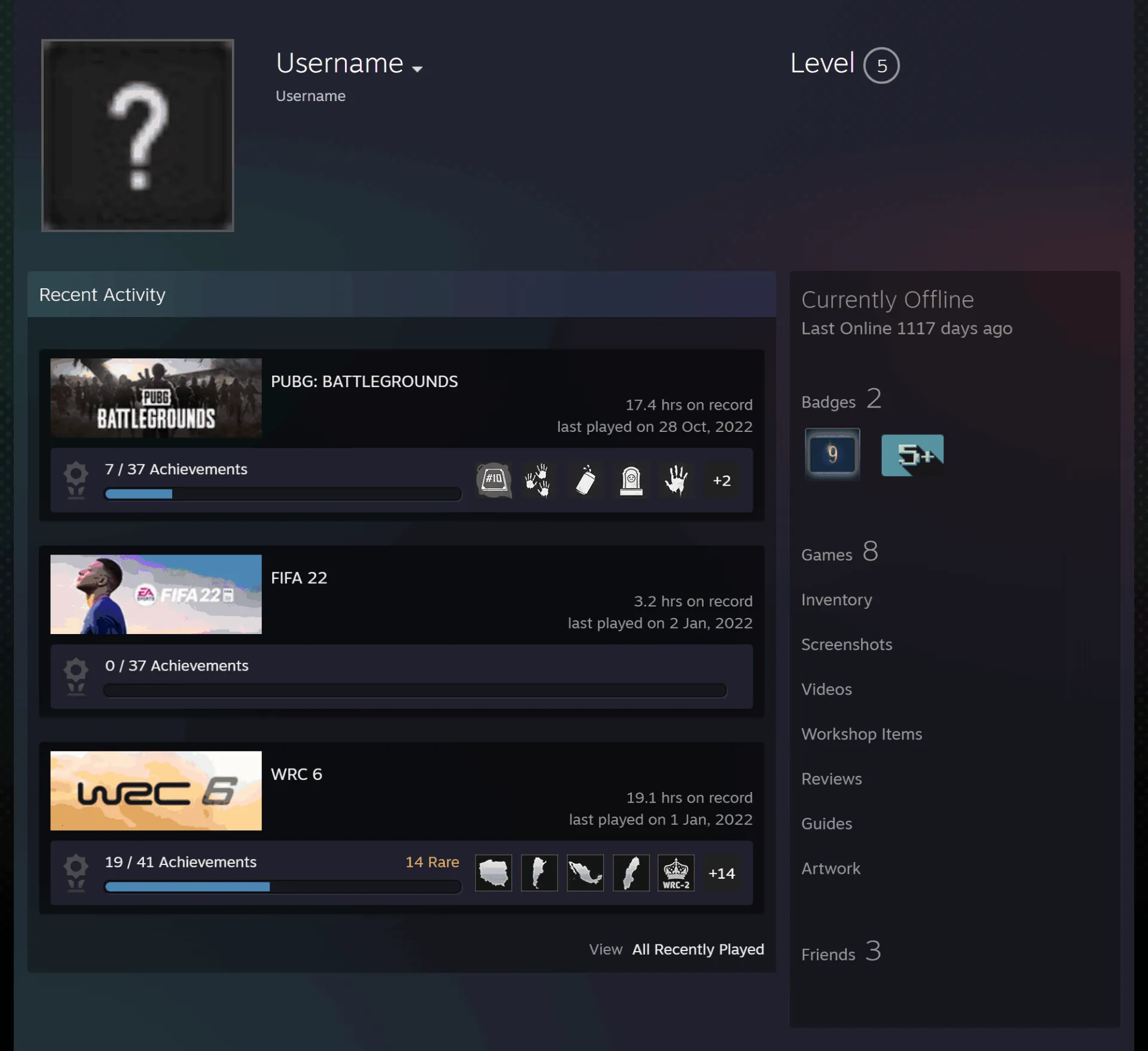Click the 14 Rare achievements label
This screenshot has width=1148, height=1051.
coord(432,862)
